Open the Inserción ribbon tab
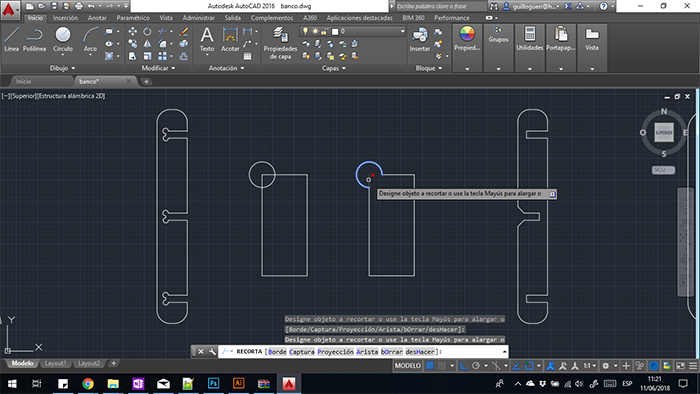 click(x=65, y=18)
